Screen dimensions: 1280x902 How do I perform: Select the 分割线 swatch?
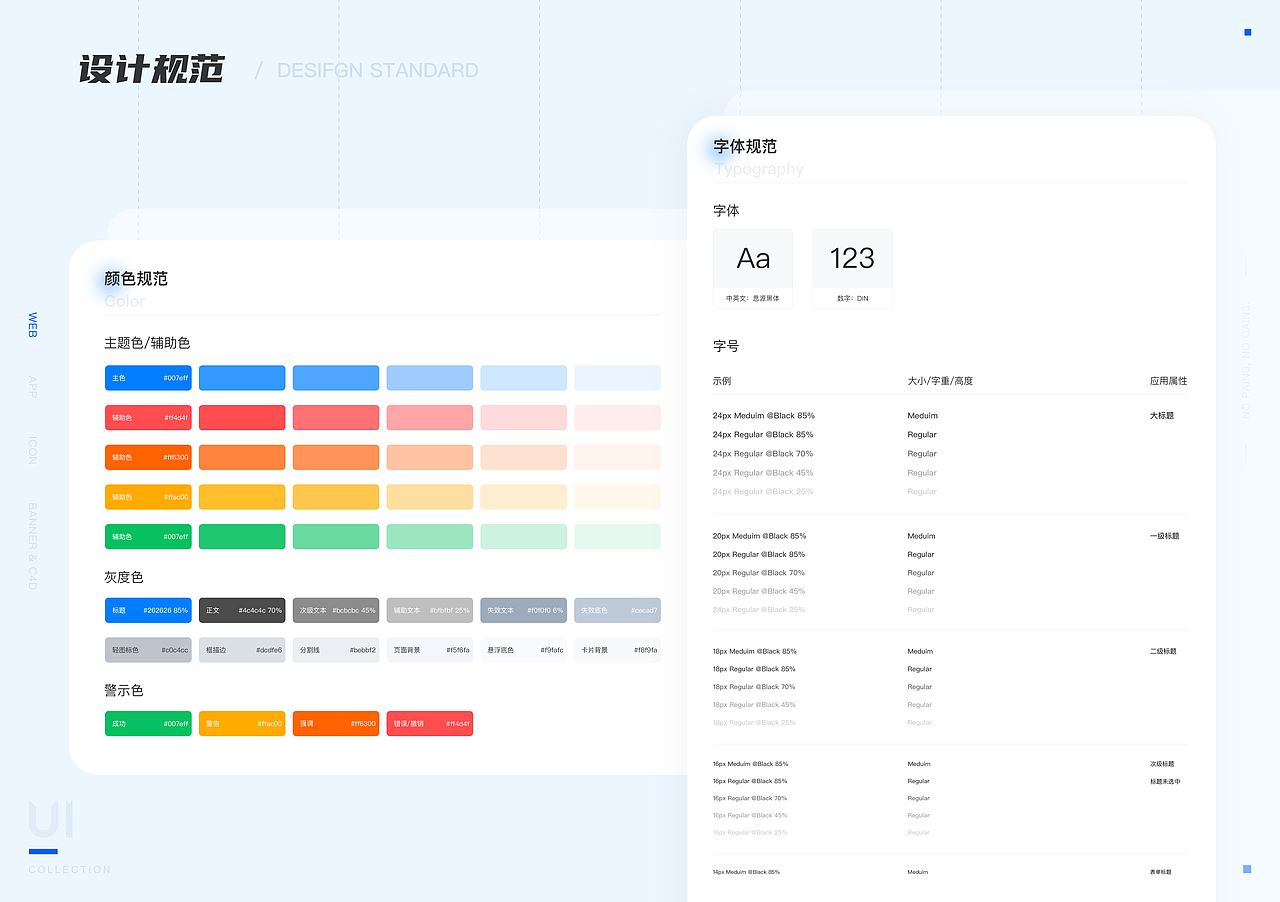click(336, 650)
